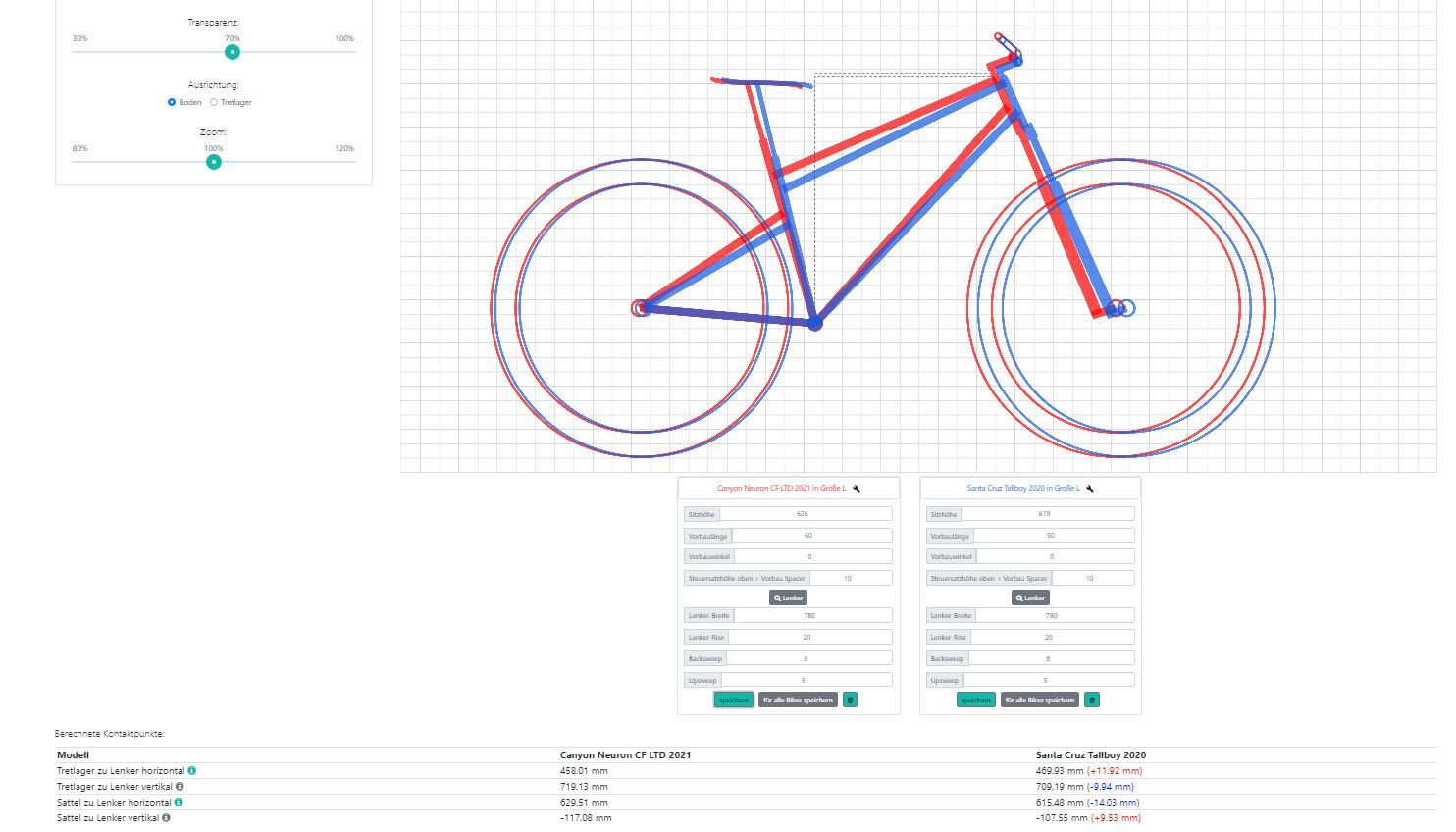The image size is (1456, 832).
Task: Edit the Canyon Neuron Lenker Breite value
Action: click(x=812, y=616)
